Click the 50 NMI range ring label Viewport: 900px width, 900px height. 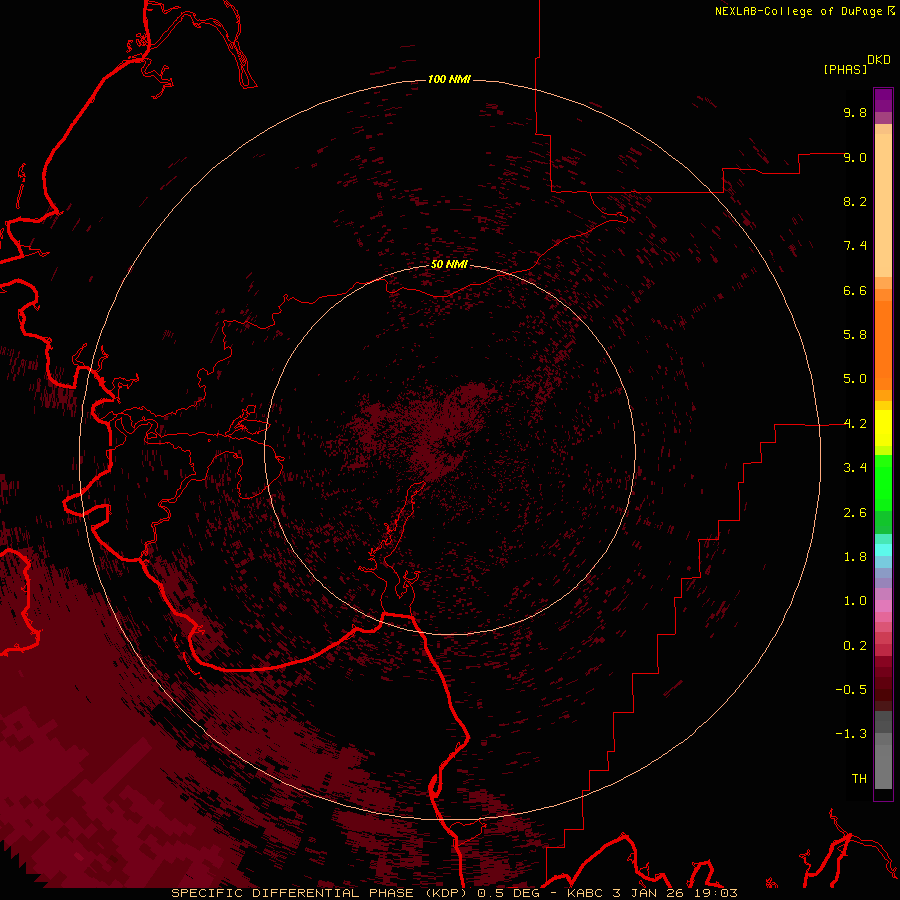449,264
